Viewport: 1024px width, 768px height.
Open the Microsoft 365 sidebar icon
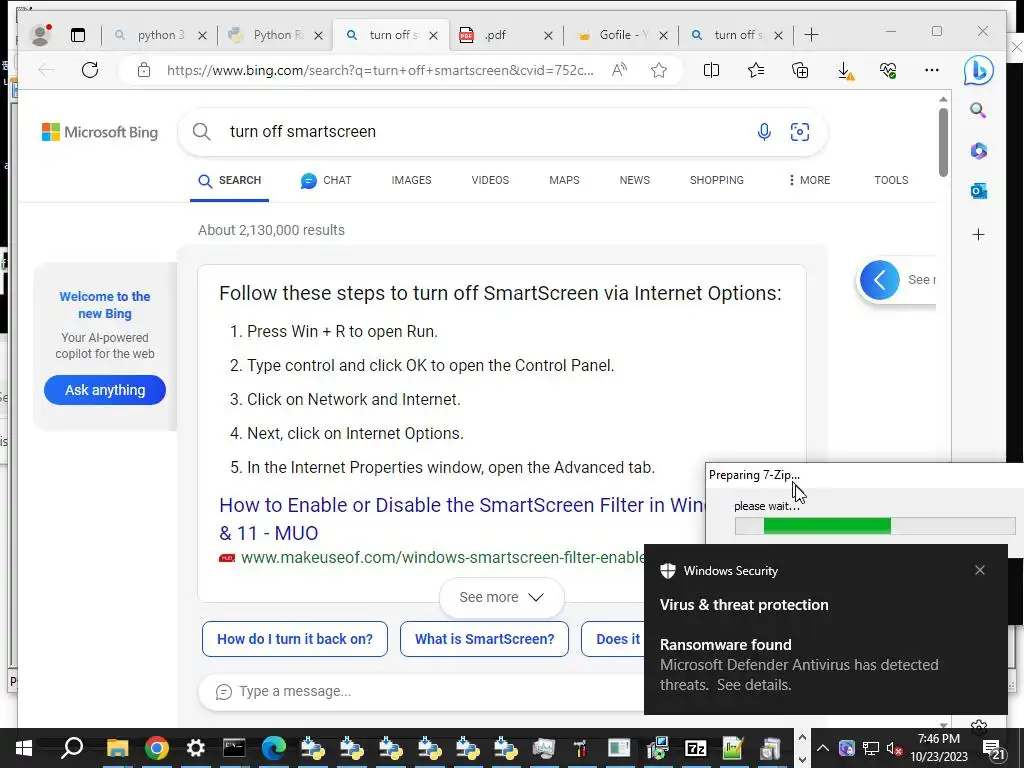coord(978,151)
